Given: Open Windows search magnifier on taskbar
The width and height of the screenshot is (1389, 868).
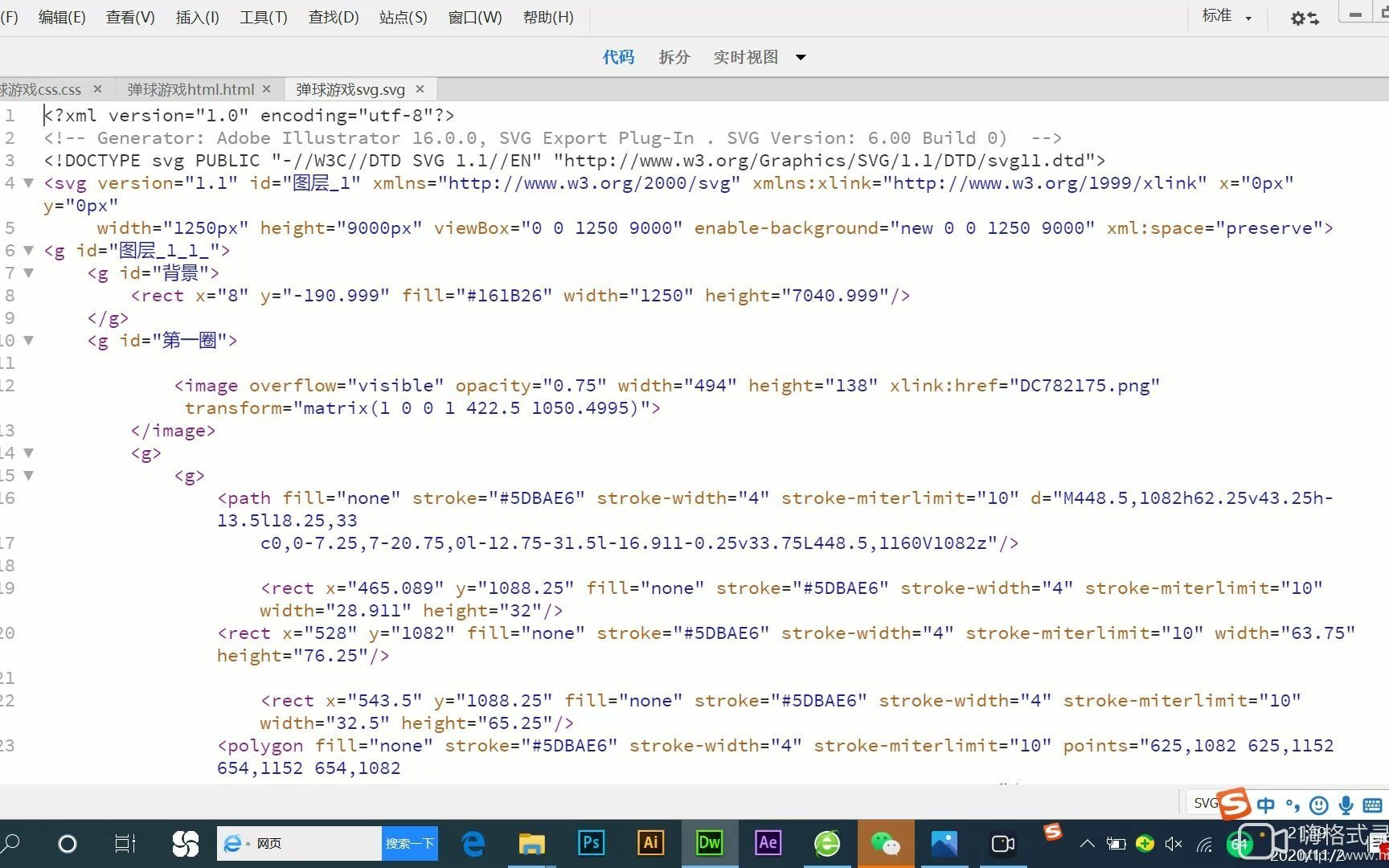Looking at the screenshot, I should tap(11, 843).
